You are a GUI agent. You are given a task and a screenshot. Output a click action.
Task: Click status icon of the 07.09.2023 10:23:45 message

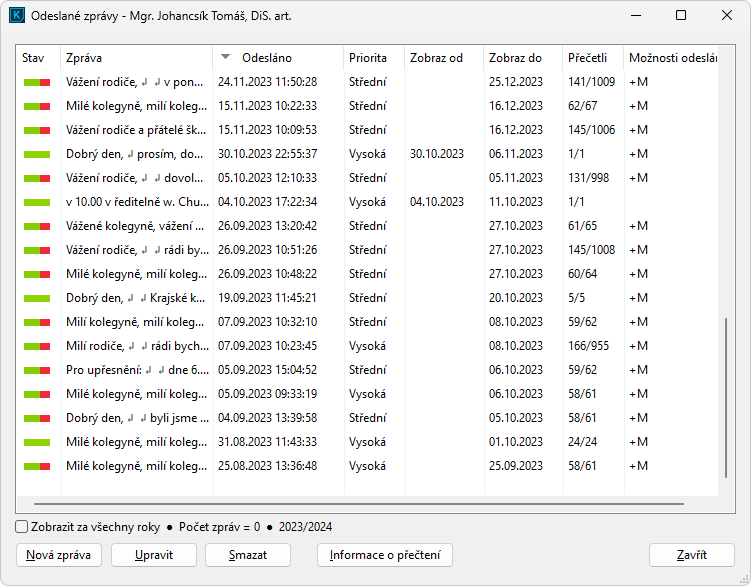(37, 346)
